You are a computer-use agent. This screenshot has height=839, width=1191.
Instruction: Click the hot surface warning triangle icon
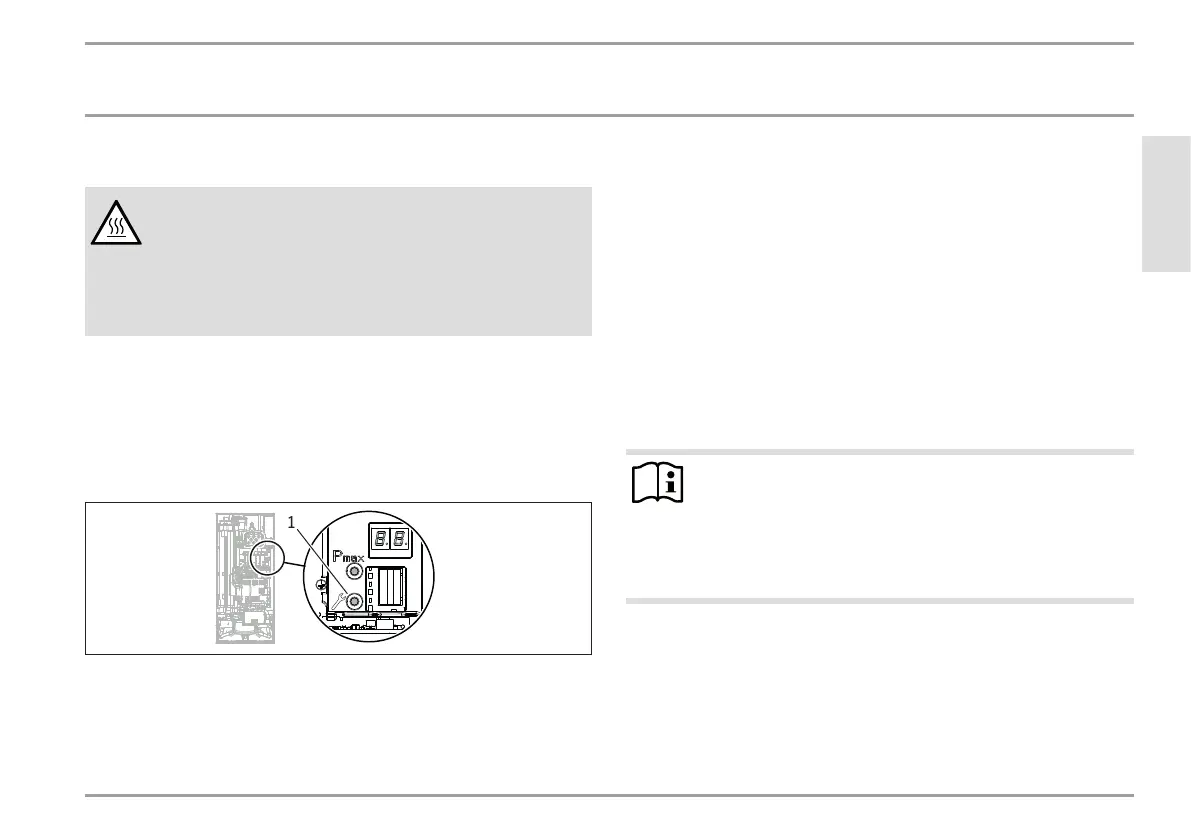[x=116, y=223]
